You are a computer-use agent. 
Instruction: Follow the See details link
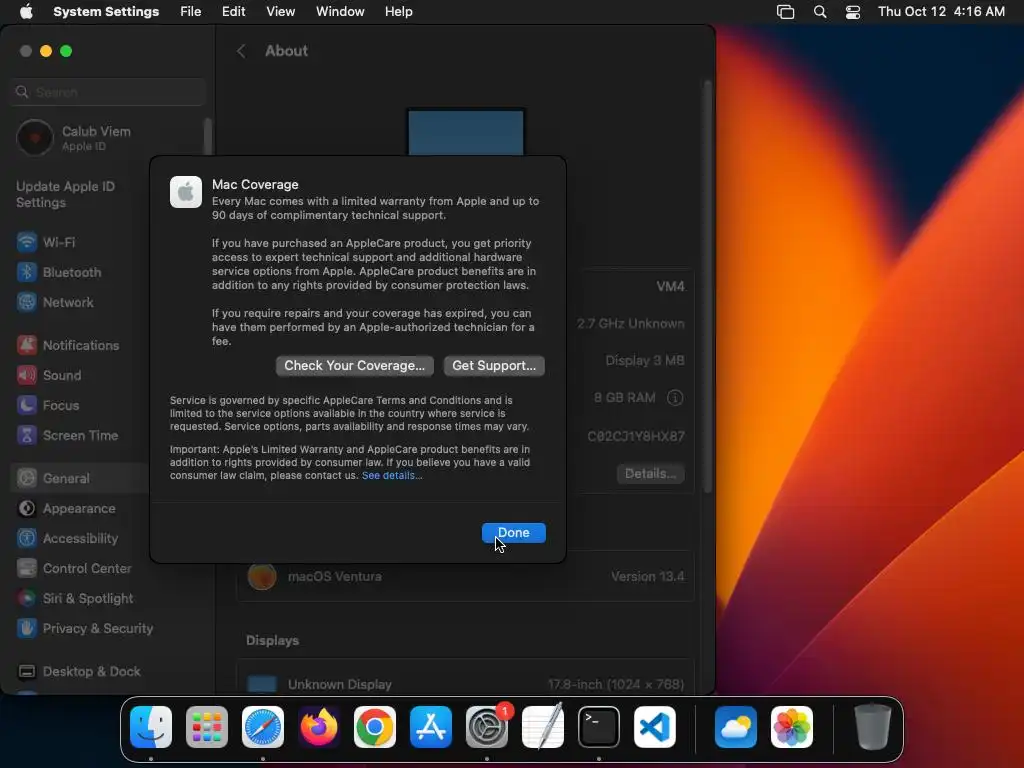pyautogui.click(x=392, y=475)
